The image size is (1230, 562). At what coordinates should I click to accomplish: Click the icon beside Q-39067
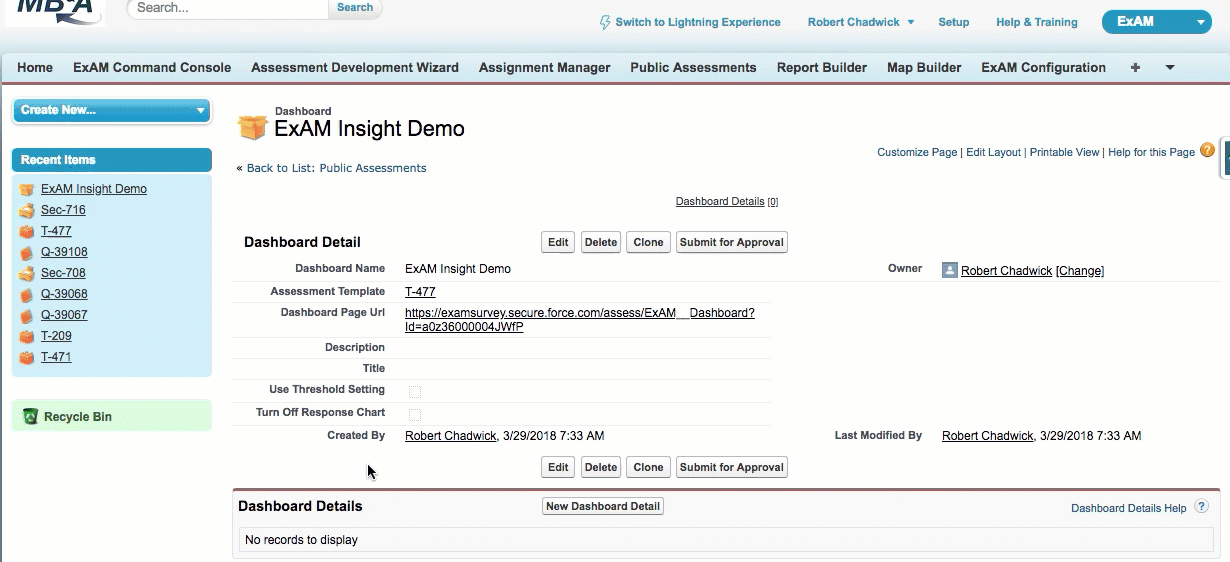pyautogui.click(x=27, y=315)
